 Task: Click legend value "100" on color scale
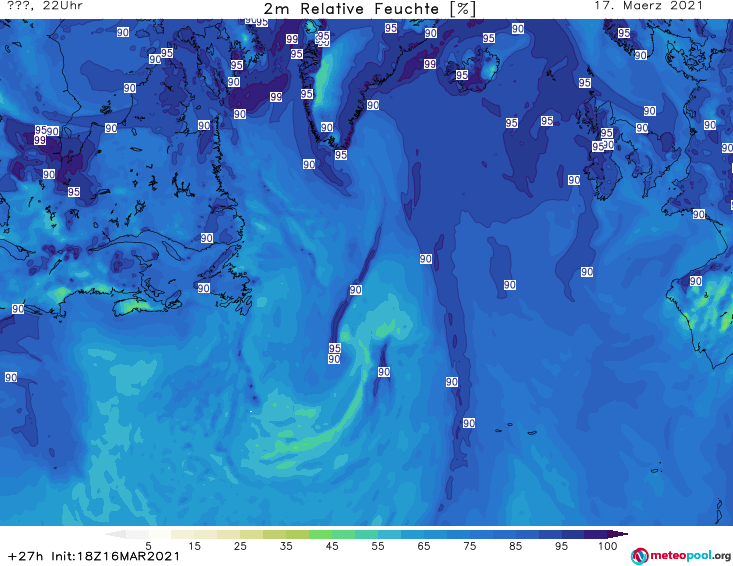(608, 545)
